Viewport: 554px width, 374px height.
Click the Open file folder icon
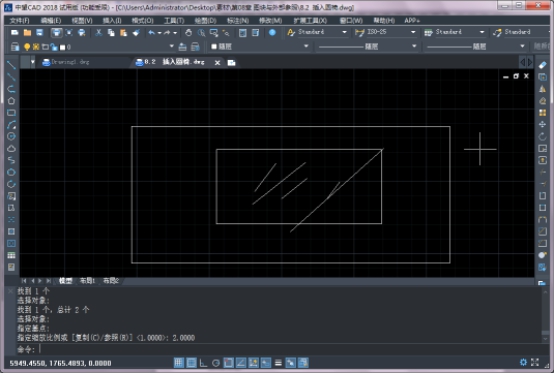27,33
